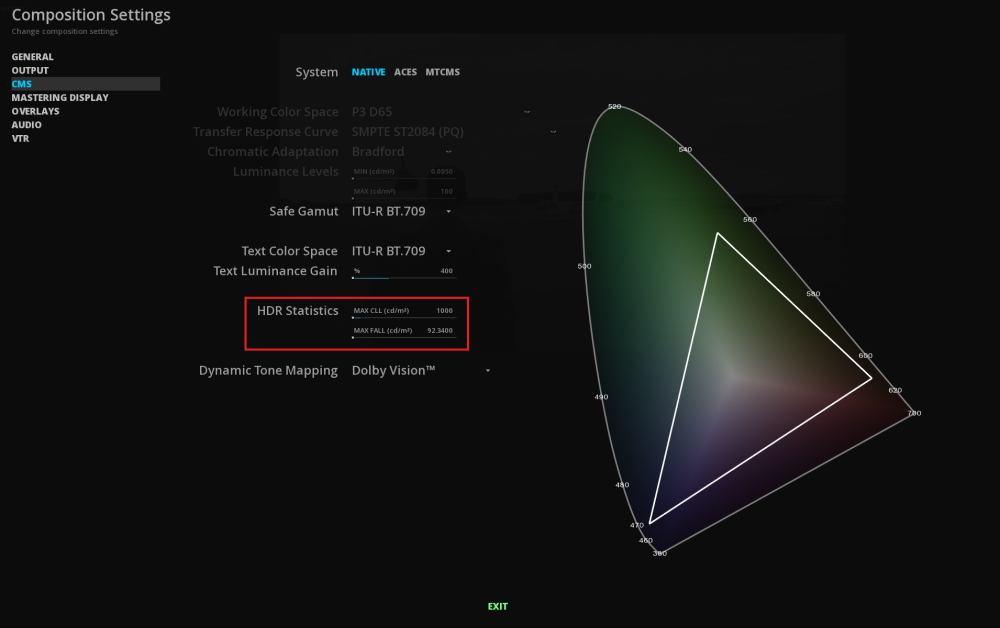This screenshot has height=628, width=1000.
Task: Click the 500 wavelength label on diagram
Action: pos(584,266)
